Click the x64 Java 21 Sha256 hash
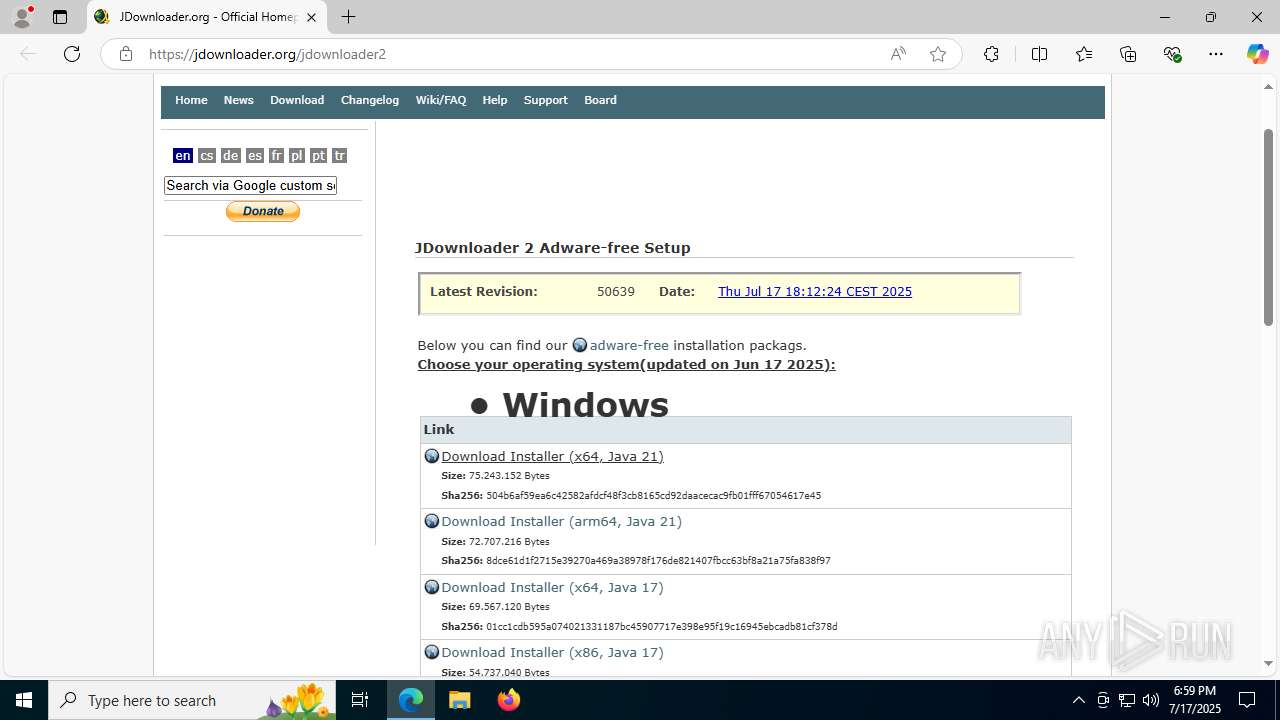 (x=653, y=496)
